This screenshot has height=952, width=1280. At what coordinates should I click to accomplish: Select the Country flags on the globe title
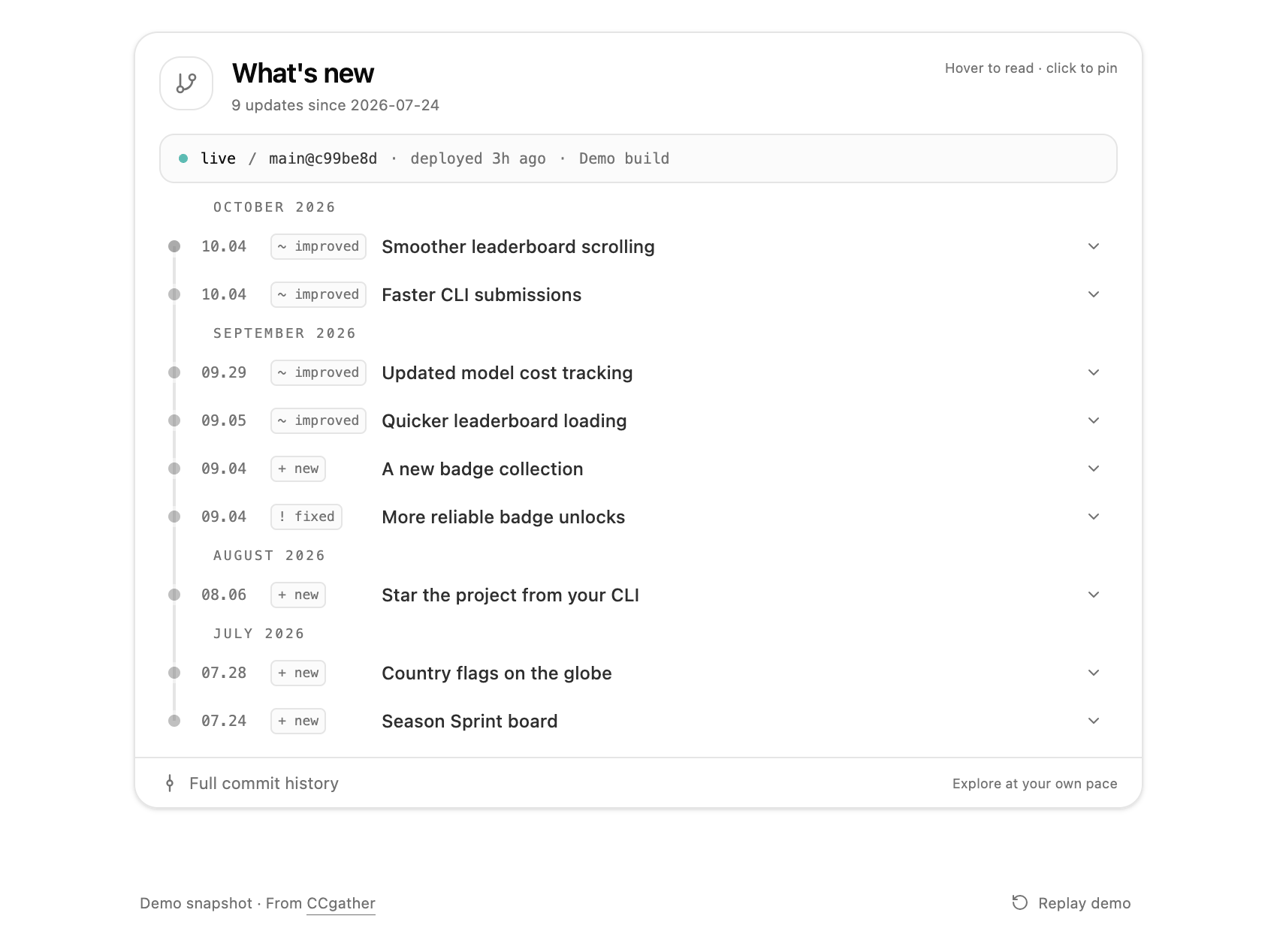click(x=497, y=672)
